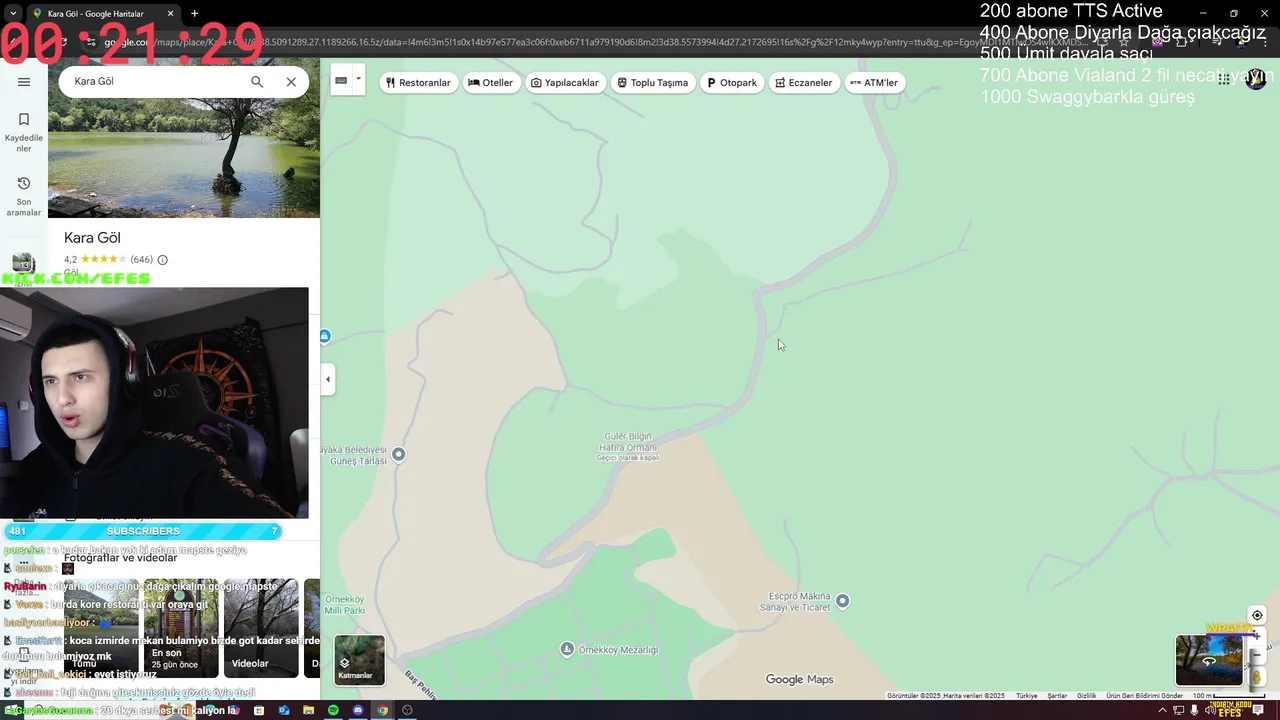Close the Kara Göl browser tab
The image size is (1280, 720).
click(x=170, y=14)
